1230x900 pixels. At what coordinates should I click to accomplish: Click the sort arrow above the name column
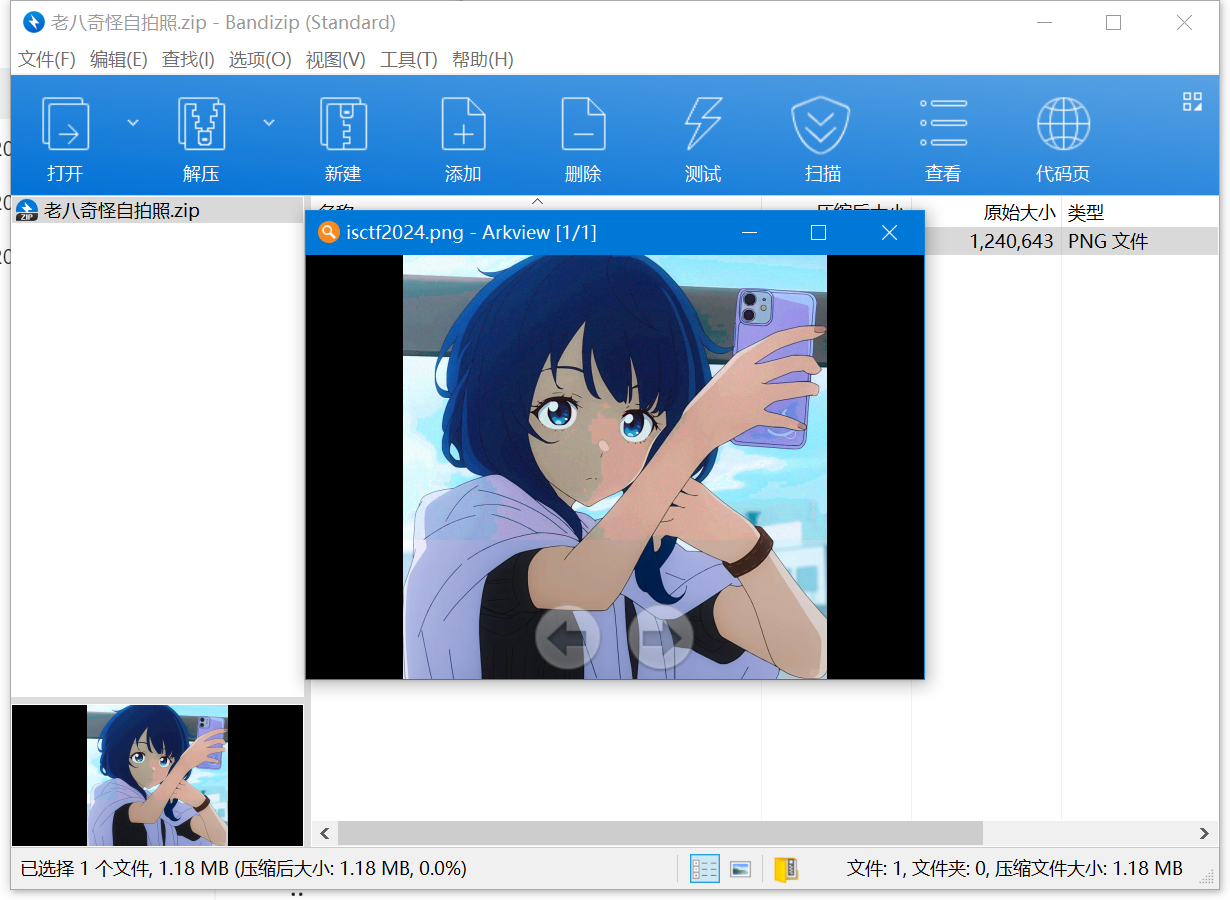tap(537, 201)
